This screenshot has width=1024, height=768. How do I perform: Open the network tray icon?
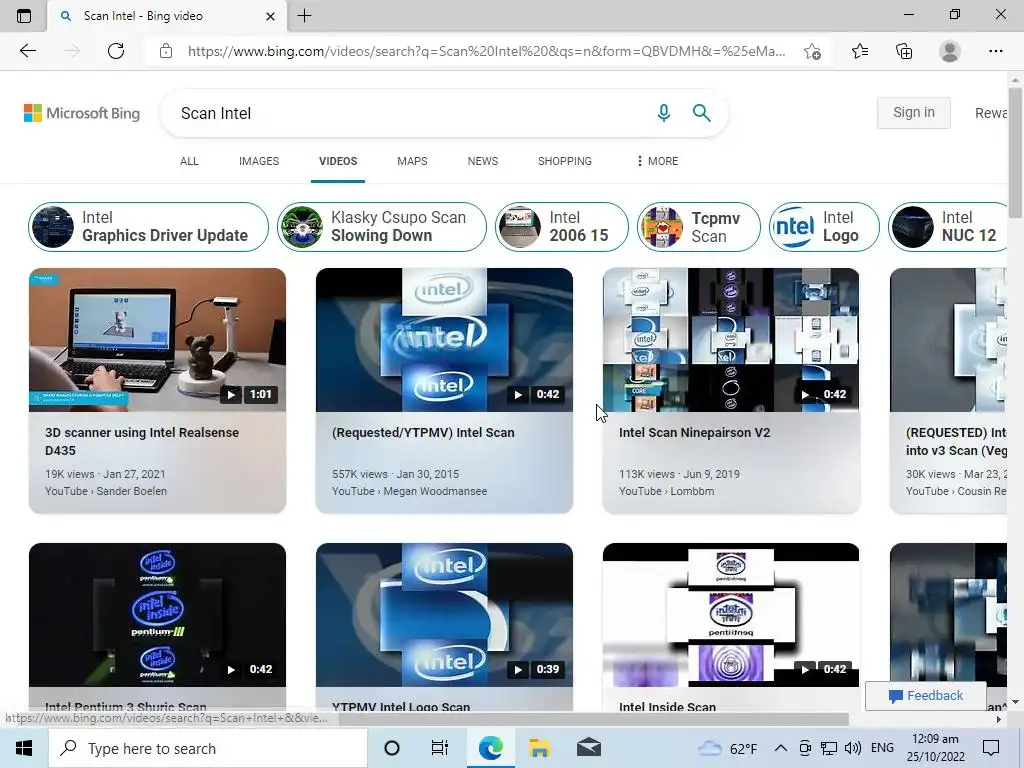(829, 748)
